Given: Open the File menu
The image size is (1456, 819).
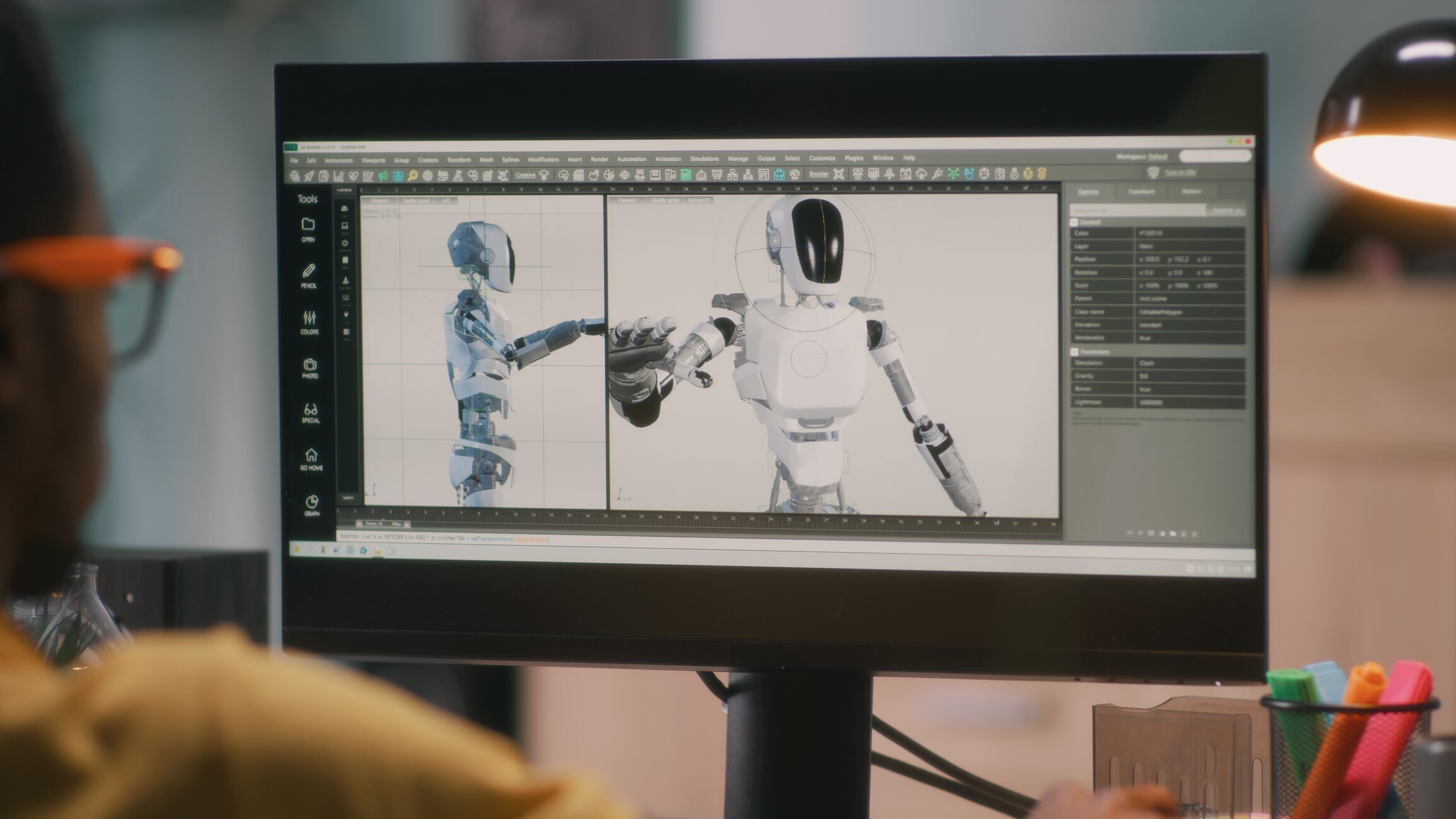Looking at the screenshot, I should coord(294,161).
